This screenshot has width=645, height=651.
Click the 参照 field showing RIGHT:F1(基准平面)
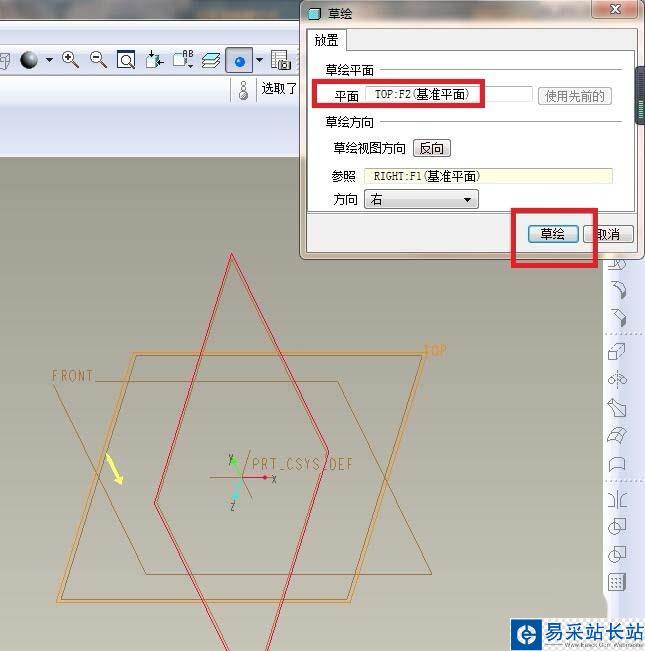pyautogui.click(x=488, y=176)
